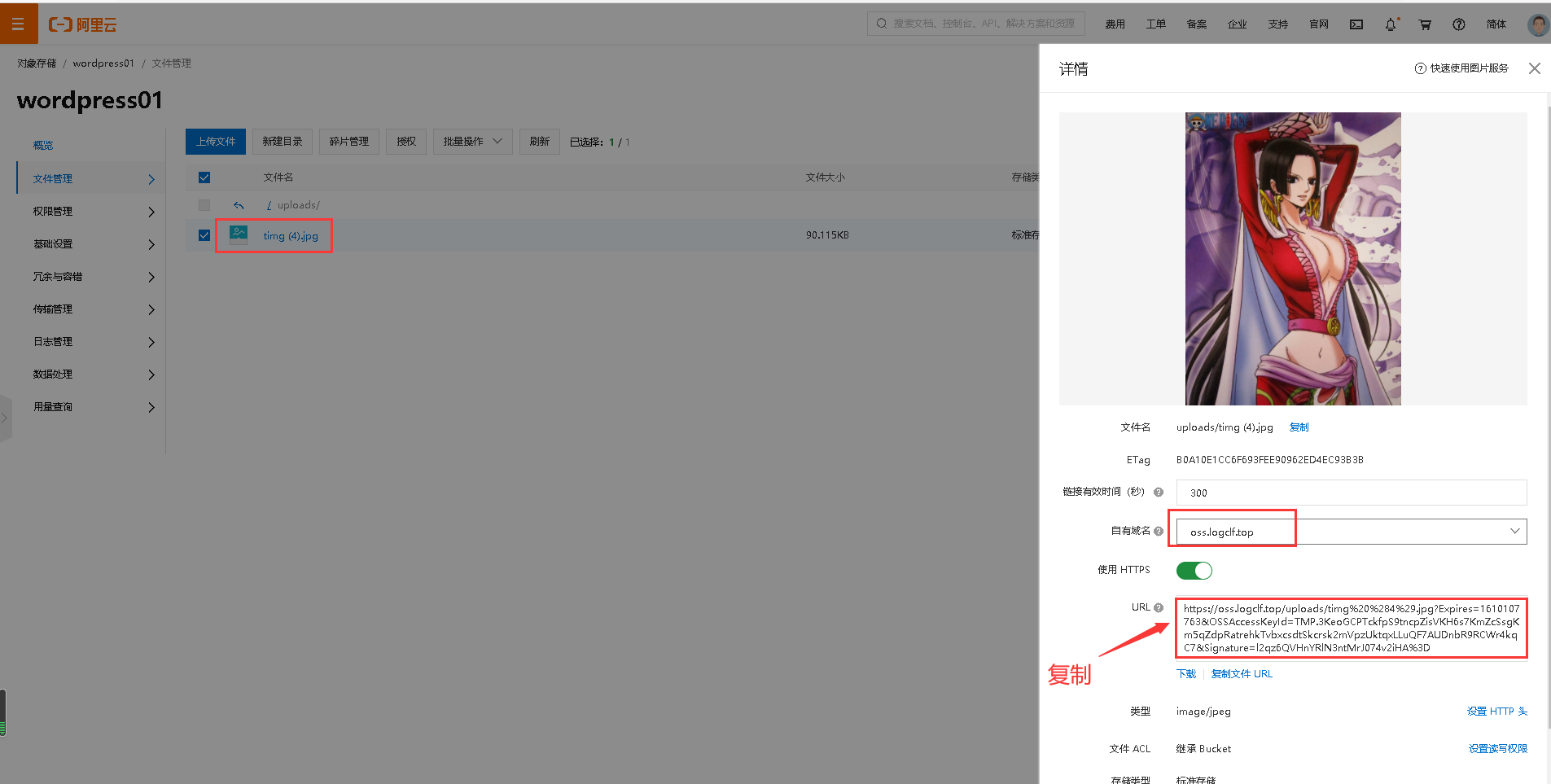The image size is (1551, 784).
Task: Turn off the Use HTTPS switch
Action: pos(1194,570)
